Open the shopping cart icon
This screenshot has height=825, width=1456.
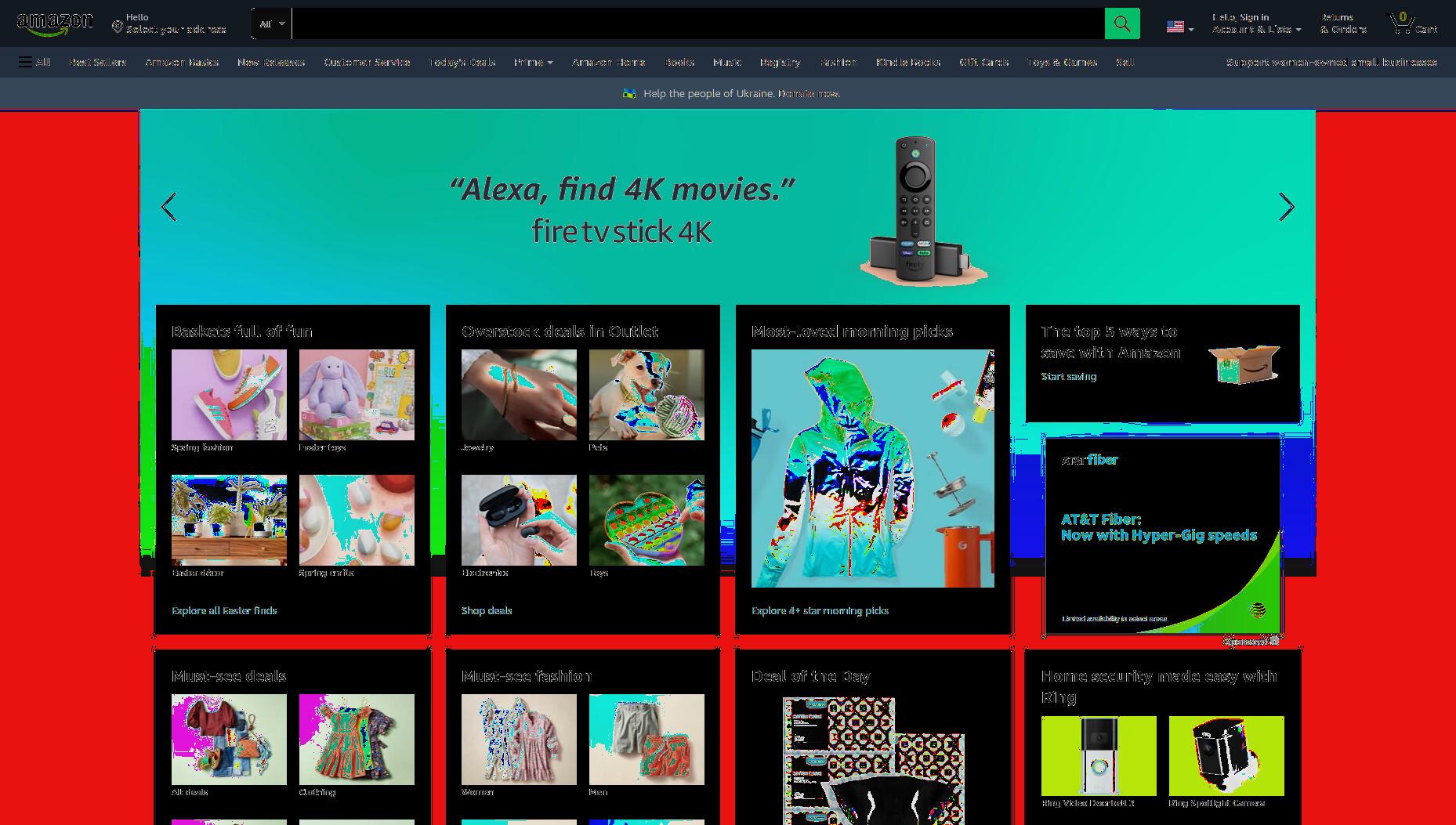pyautogui.click(x=1413, y=24)
